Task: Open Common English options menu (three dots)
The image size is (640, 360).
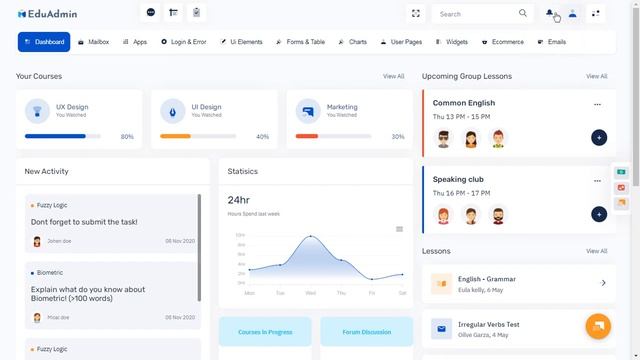Action: tap(597, 104)
